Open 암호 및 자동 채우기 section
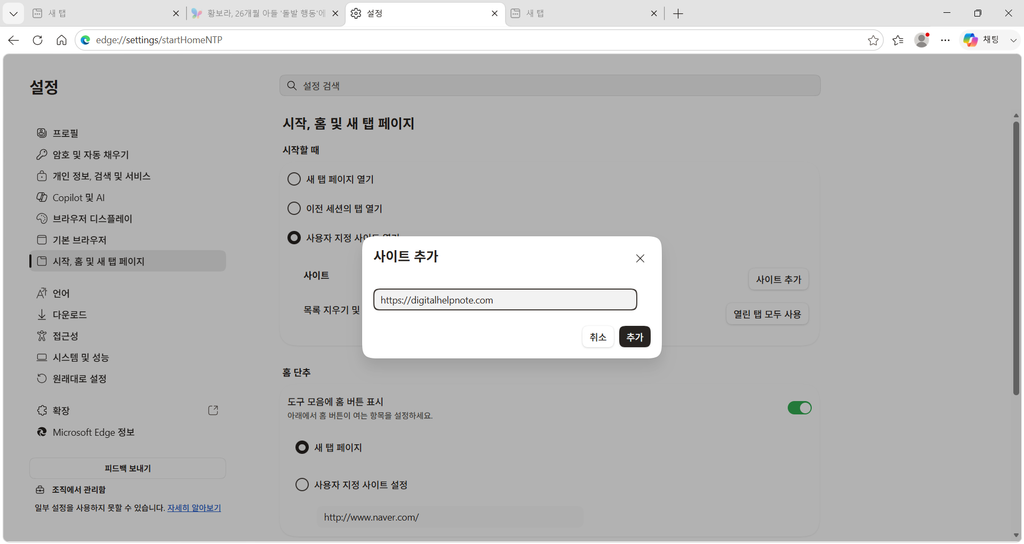This screenshot has height=544, width=1024. 127,155
